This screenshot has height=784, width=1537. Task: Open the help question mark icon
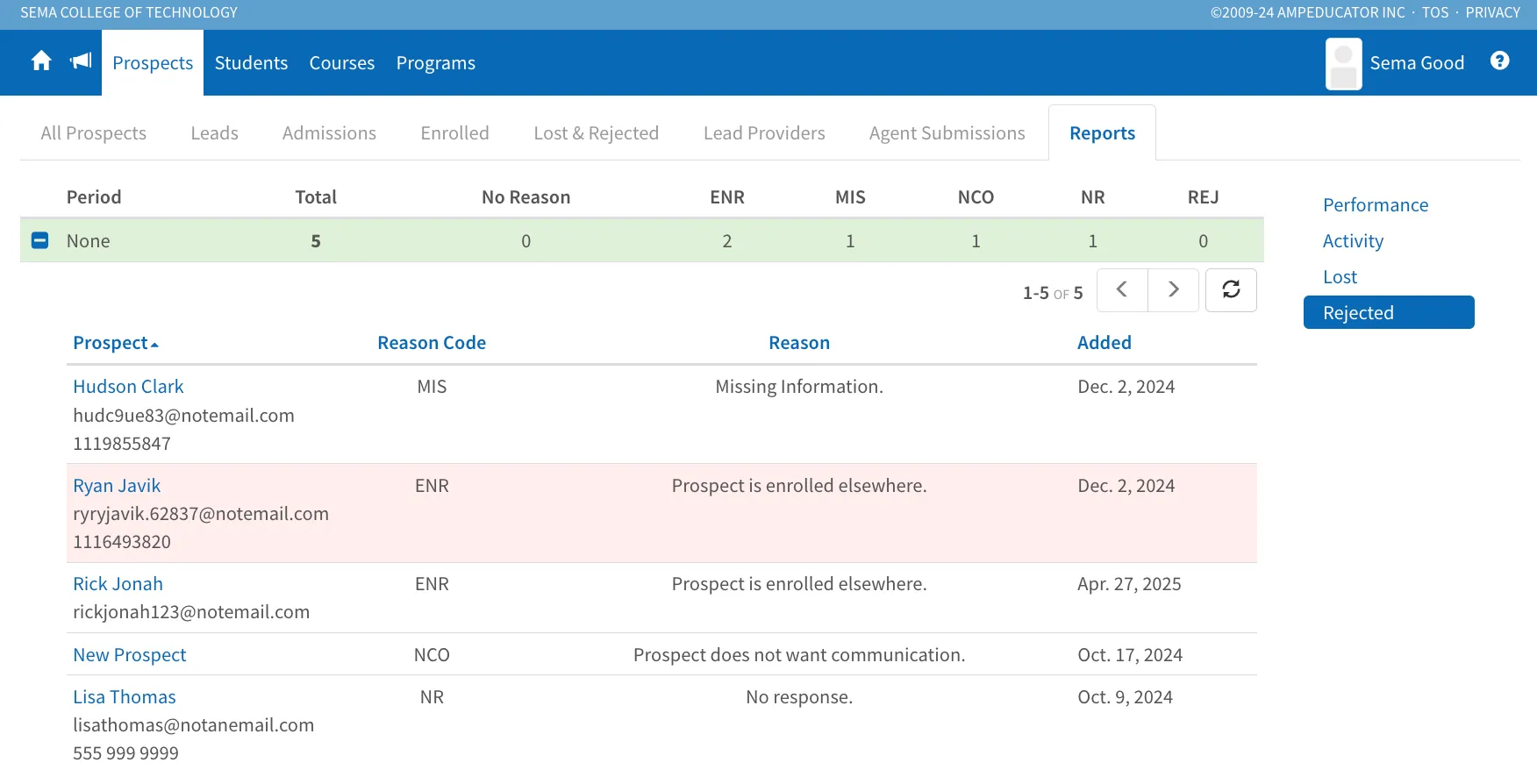click(1500, 61)
